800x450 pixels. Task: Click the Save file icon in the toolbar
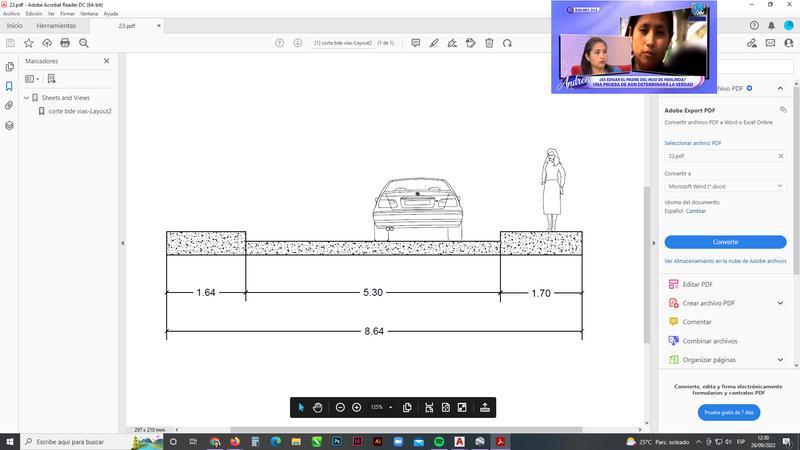(x=10, y=43)
